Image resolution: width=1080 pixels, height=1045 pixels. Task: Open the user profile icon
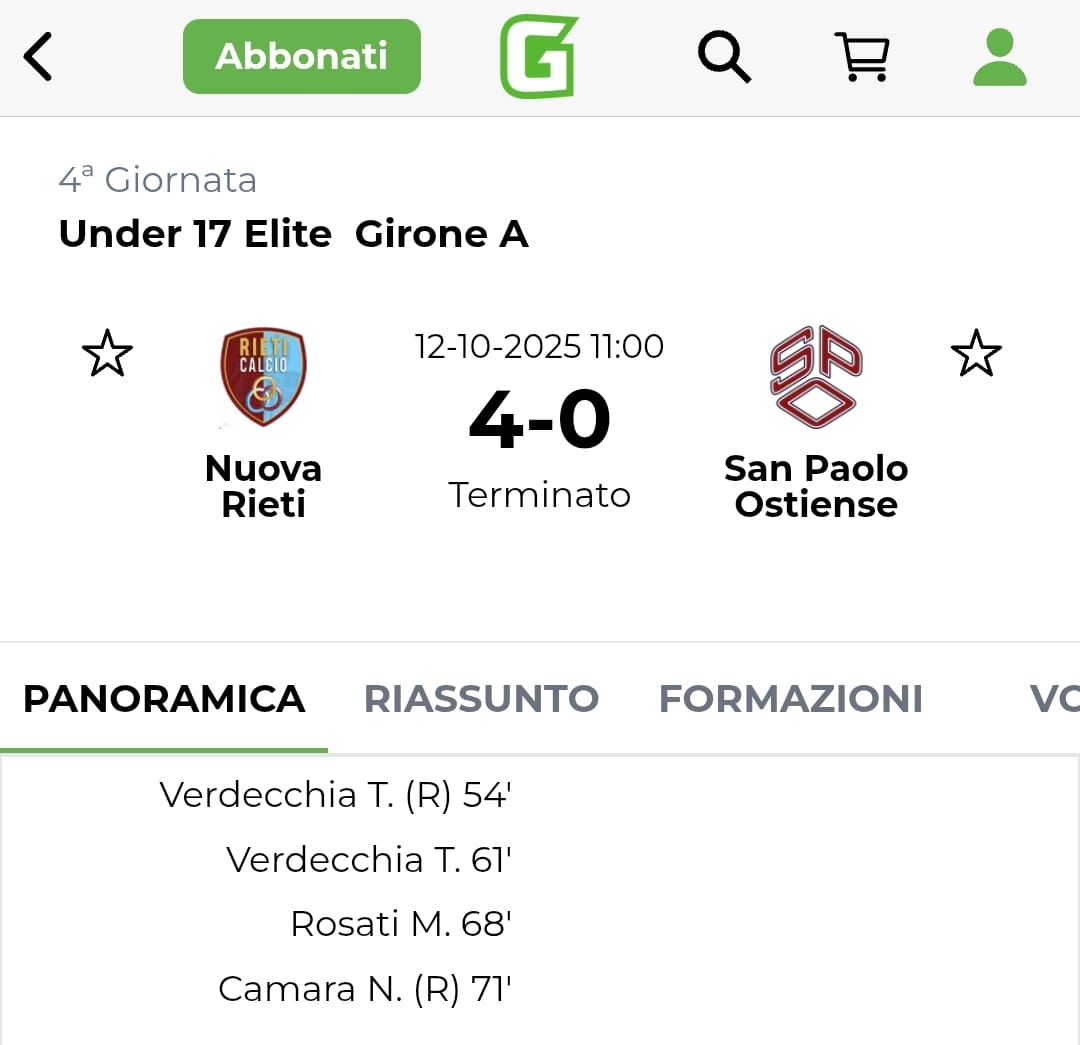click(999, 56)
